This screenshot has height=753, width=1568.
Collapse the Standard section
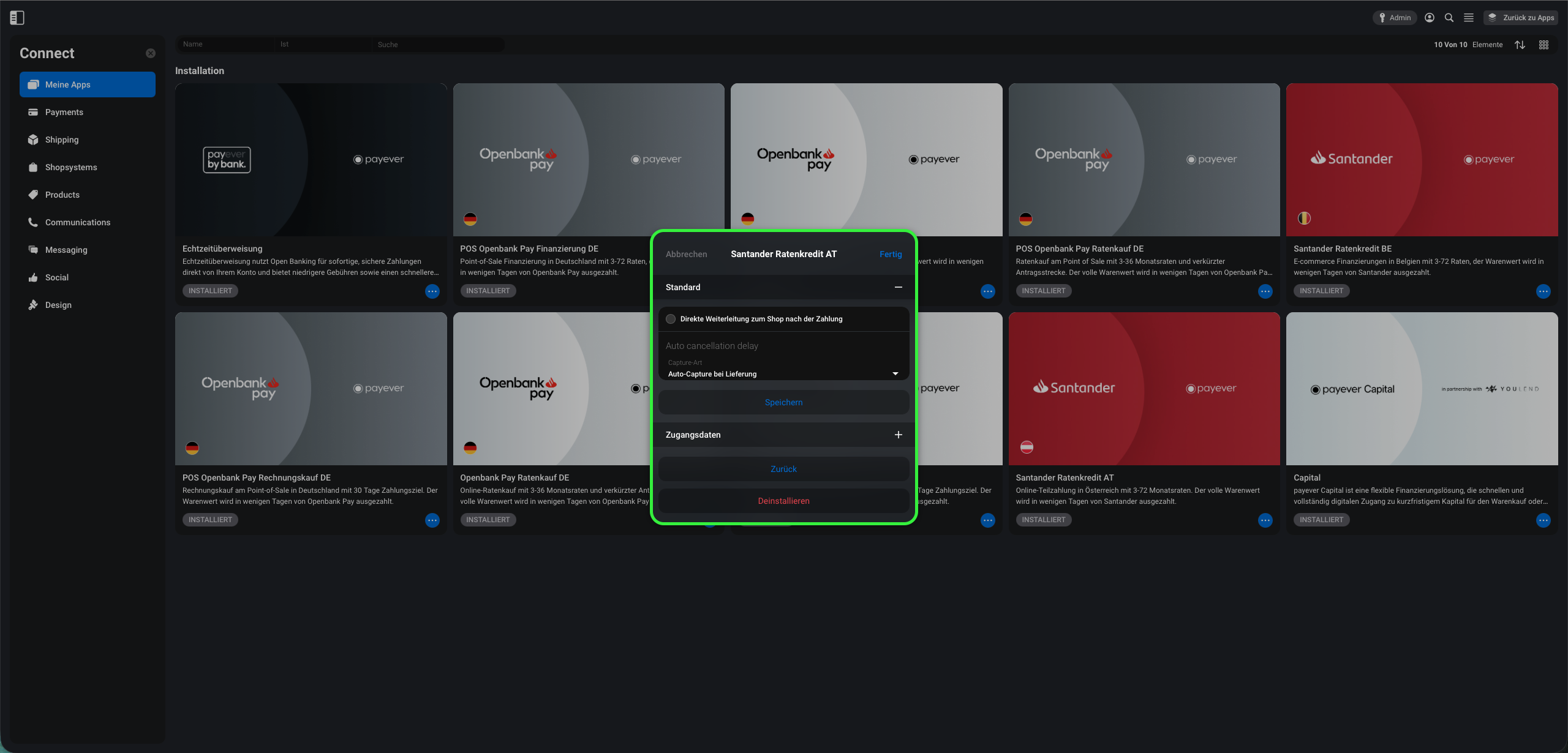coord(899,287)
